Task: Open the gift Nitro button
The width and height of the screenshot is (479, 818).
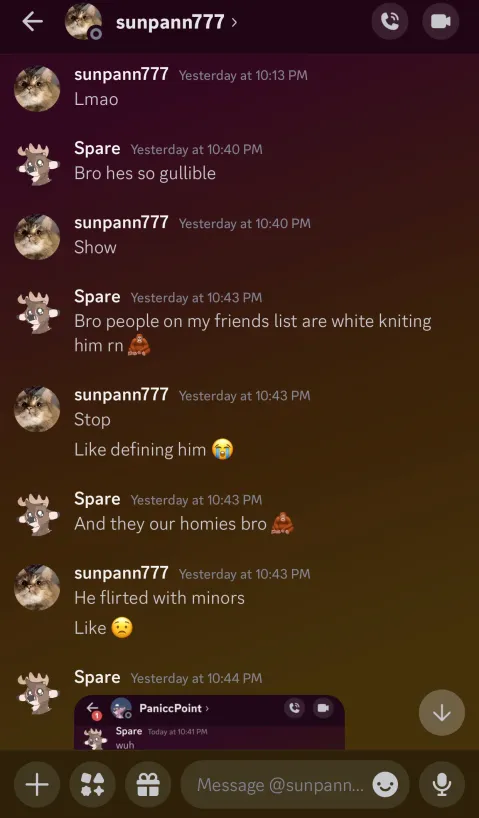Action: pyautogui.click(x=148, y=784)
